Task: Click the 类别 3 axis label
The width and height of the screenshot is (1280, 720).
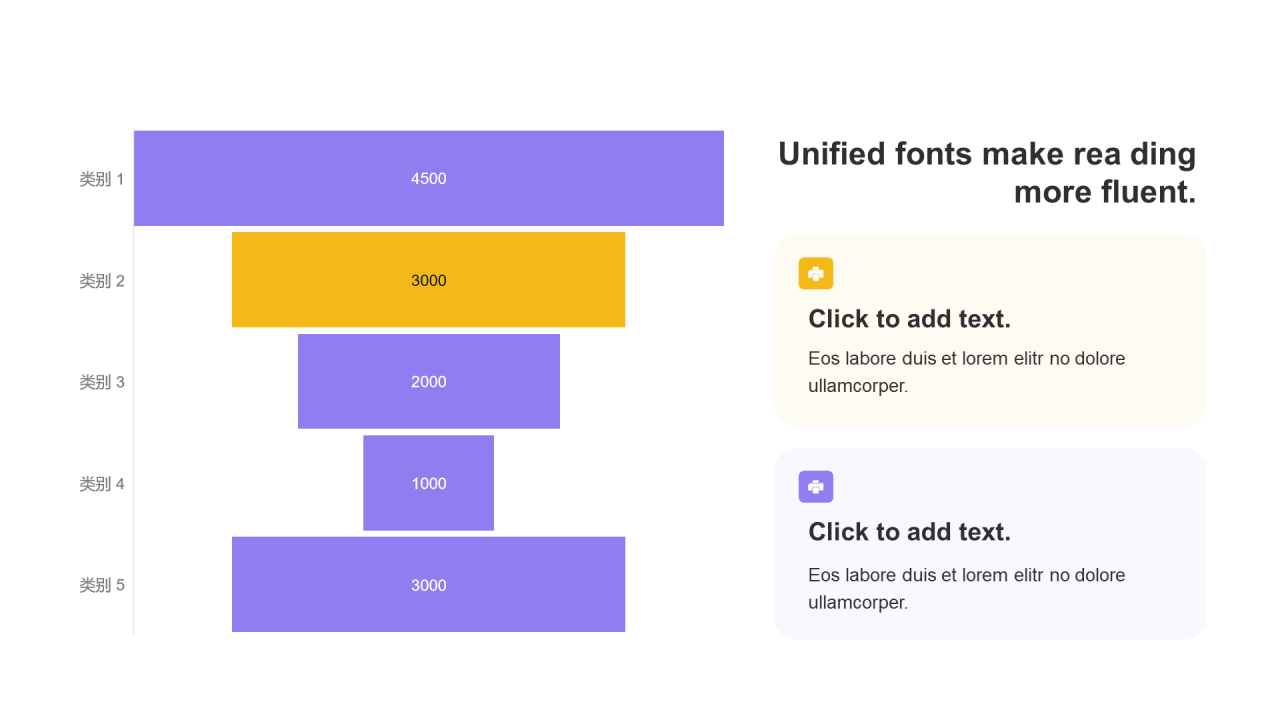Action: tap(102, 382)
